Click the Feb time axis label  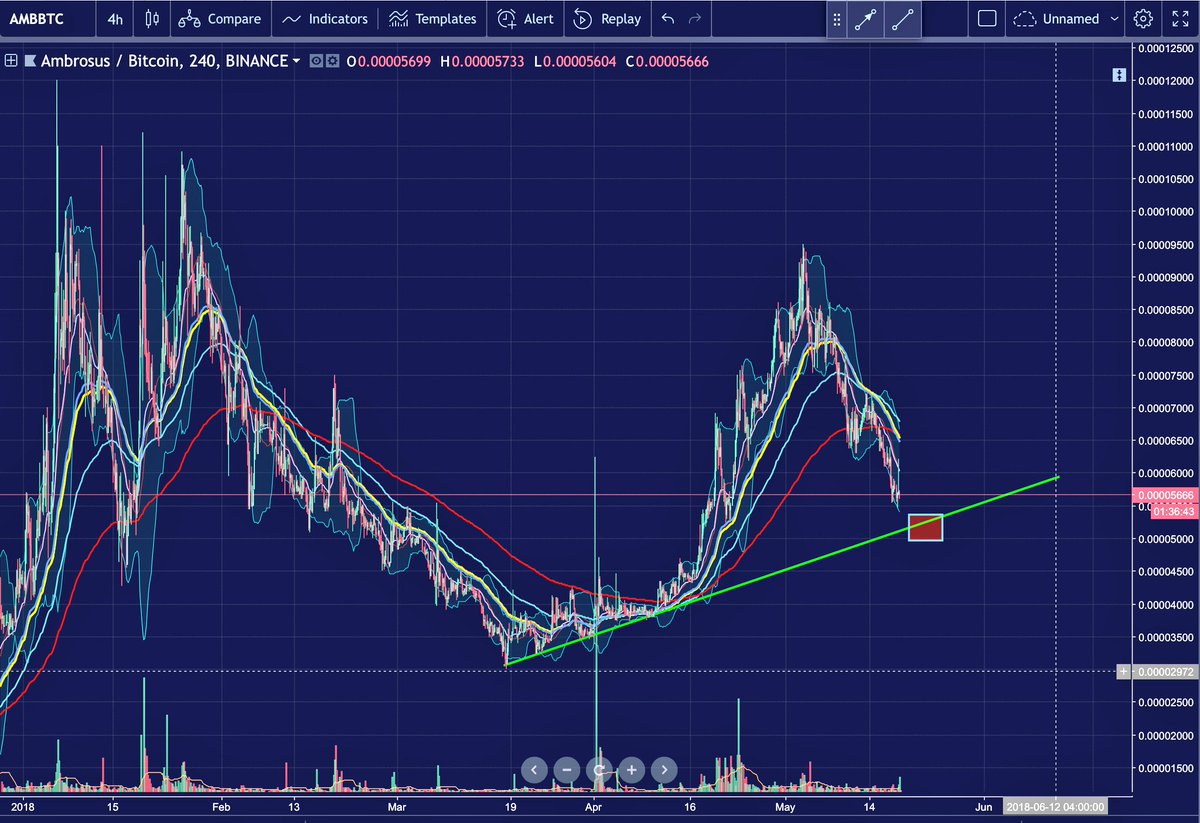pos(221,805)
